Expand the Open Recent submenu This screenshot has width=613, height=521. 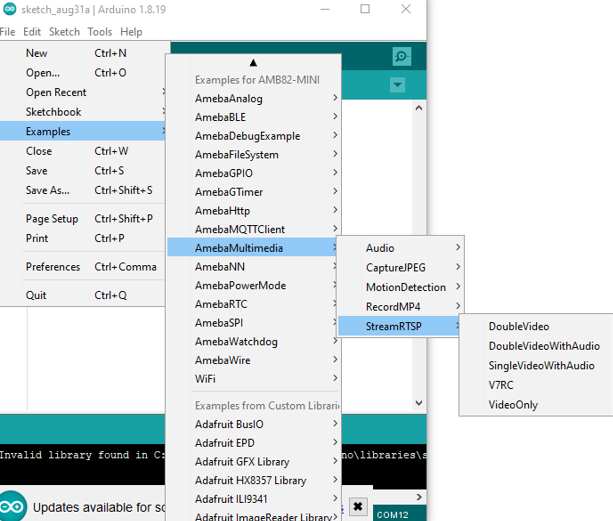(x=56, y=92)
